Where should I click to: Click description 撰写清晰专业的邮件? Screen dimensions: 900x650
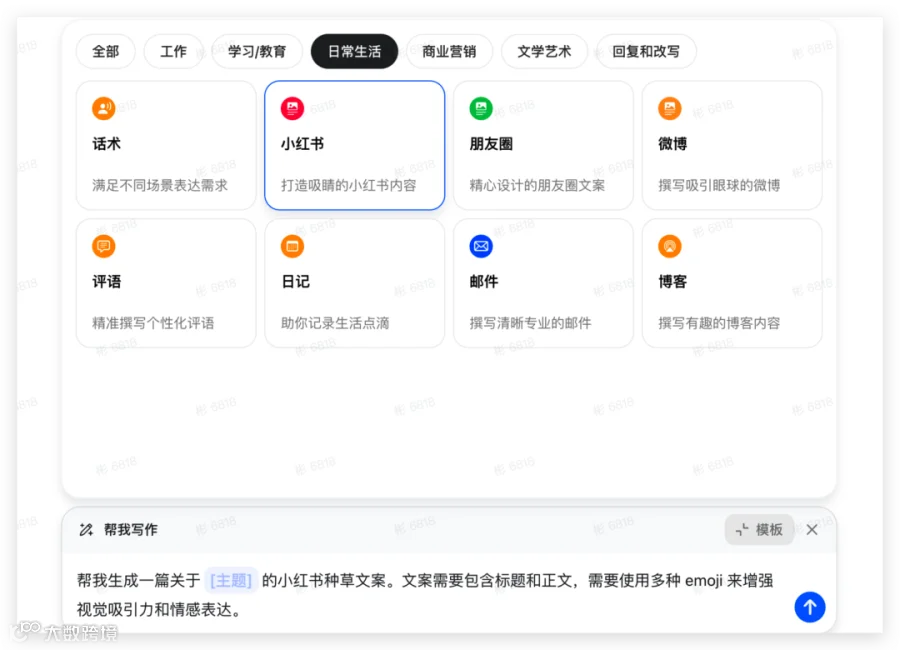[x=530, y=323]
